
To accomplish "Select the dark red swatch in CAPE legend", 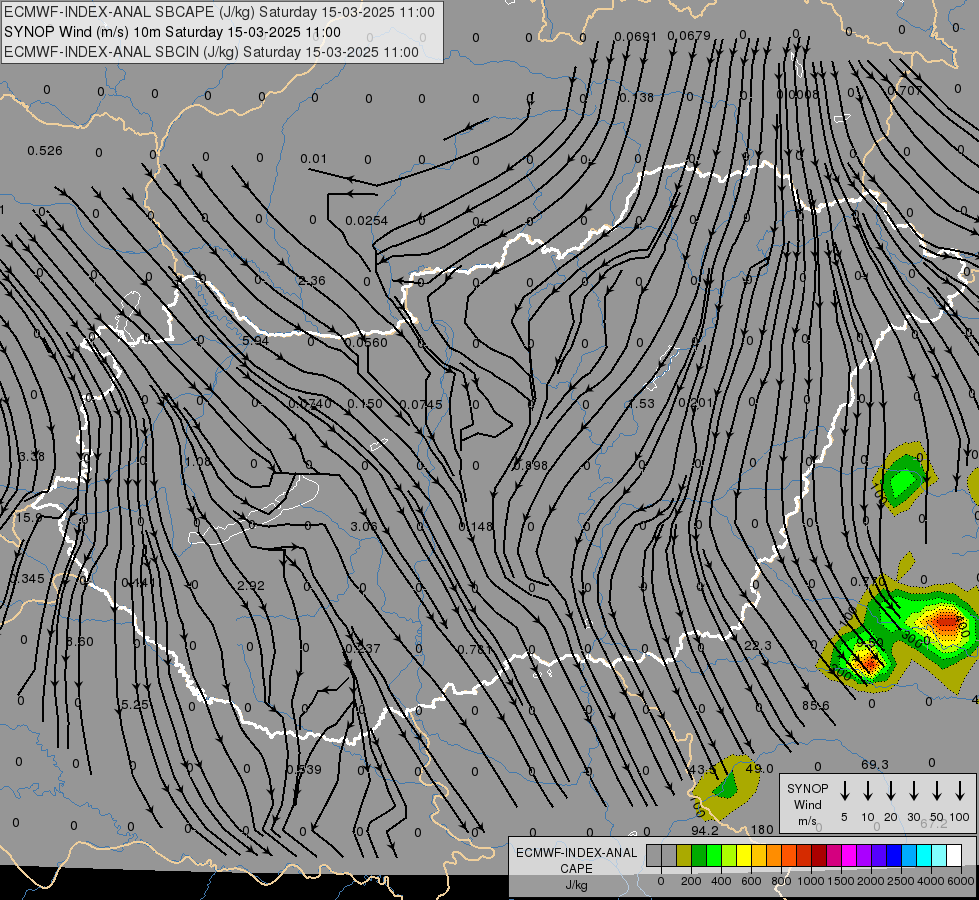I will (819, 855).
